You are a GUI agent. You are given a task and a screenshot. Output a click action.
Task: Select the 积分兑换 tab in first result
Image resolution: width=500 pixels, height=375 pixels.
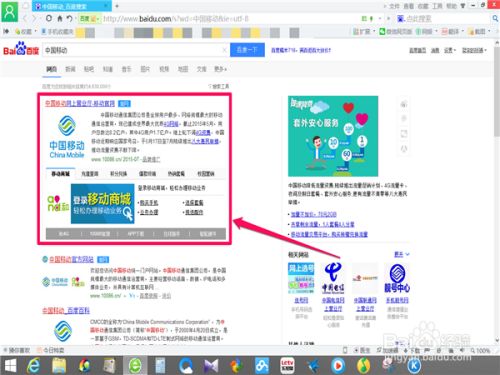[x=118, y=174]
